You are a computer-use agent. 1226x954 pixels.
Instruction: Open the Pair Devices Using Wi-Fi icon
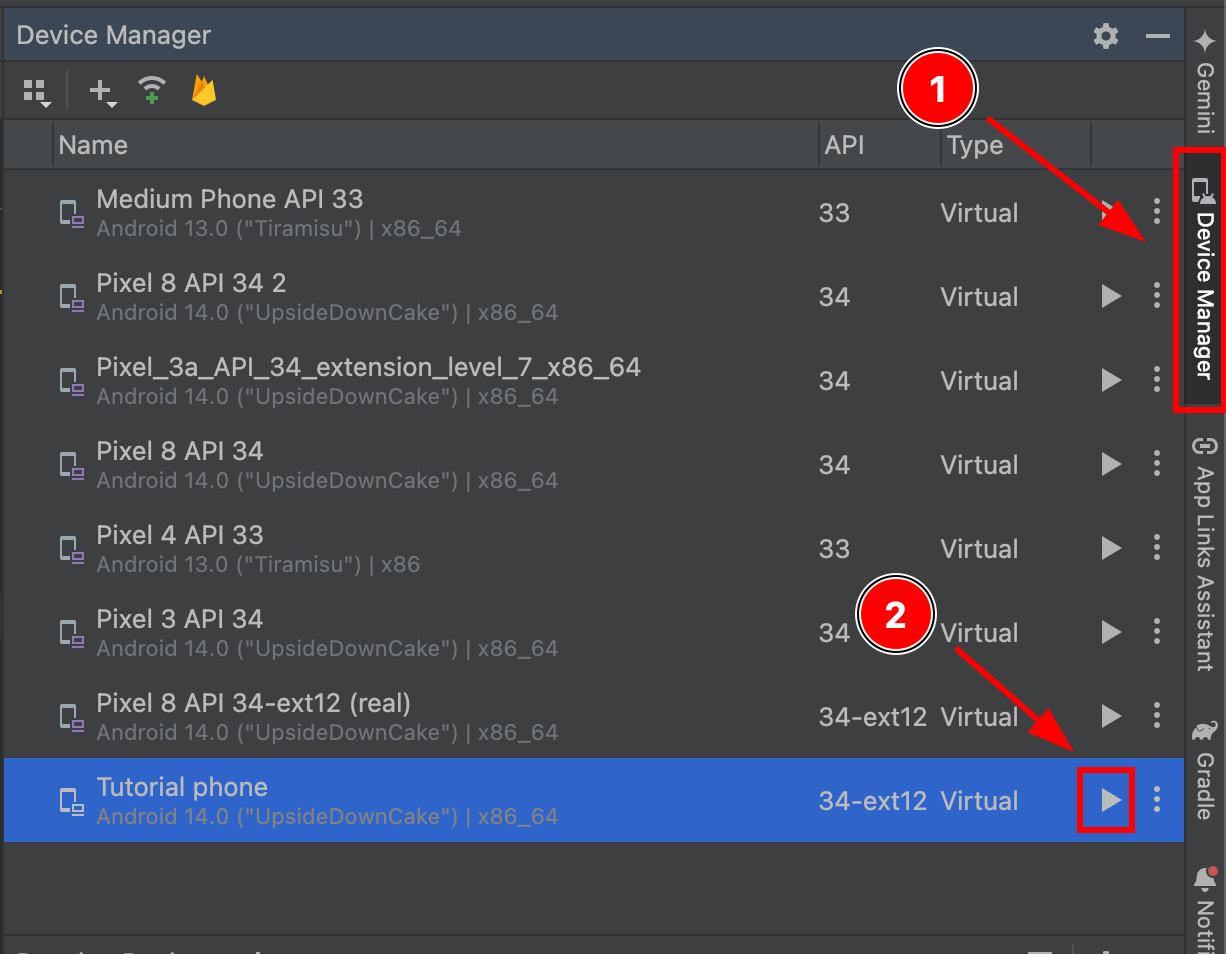tap(152, 90)
